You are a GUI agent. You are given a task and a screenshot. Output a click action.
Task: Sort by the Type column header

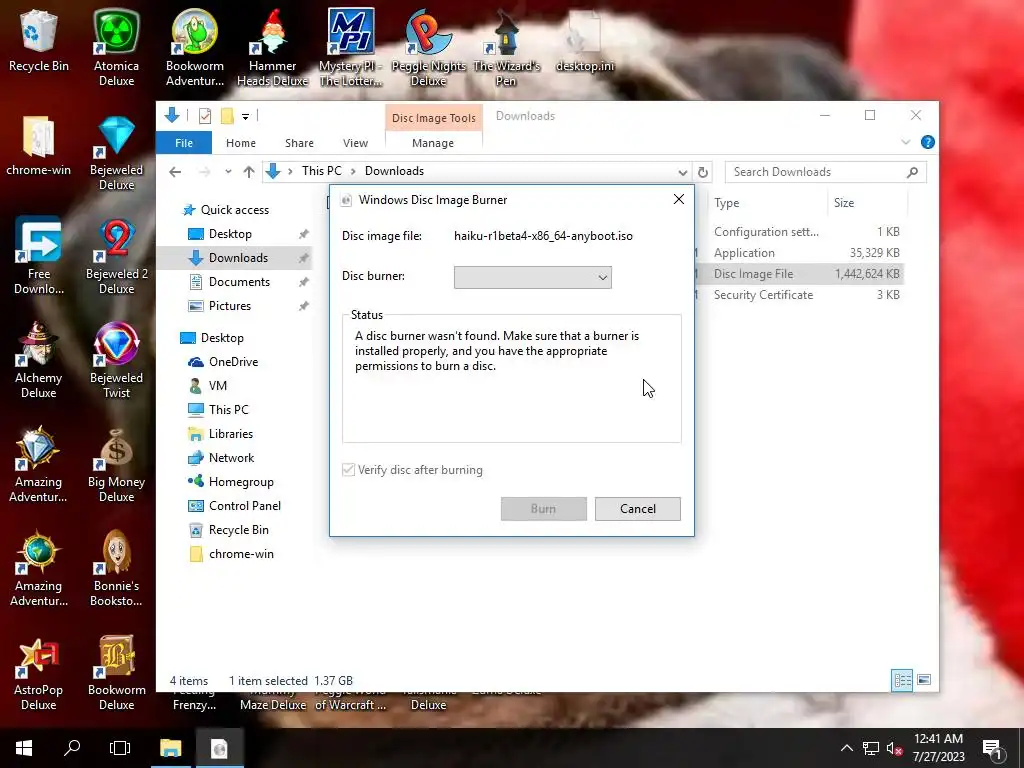click(x=767, y=202)
